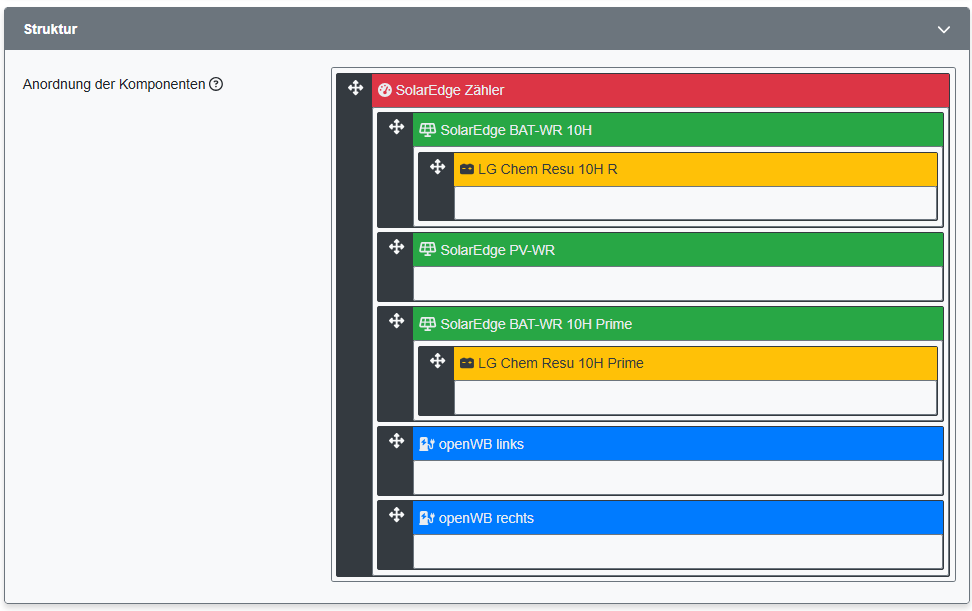Image resolution: width=972 pixels, height=611 pixels.
Task: Click the Anordnung der Komponenten label
Action: (x=112, y=85)
